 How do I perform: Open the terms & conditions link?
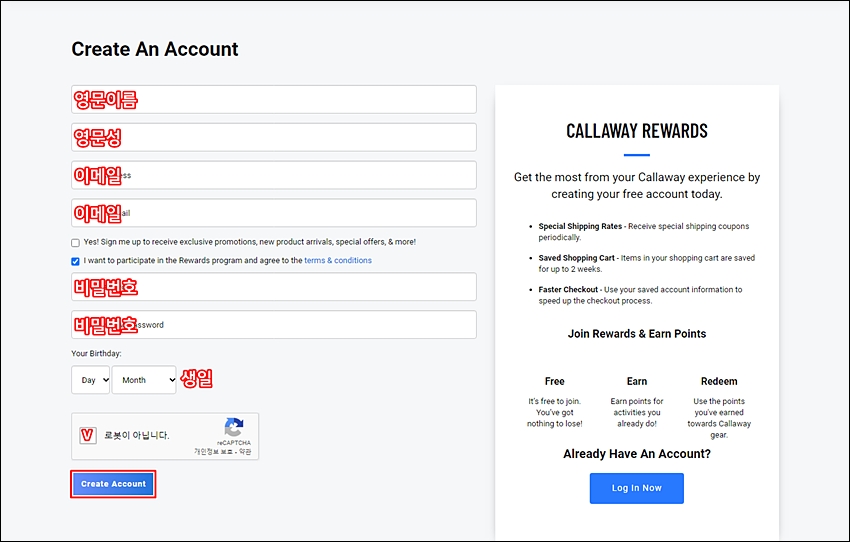(338, 260)
